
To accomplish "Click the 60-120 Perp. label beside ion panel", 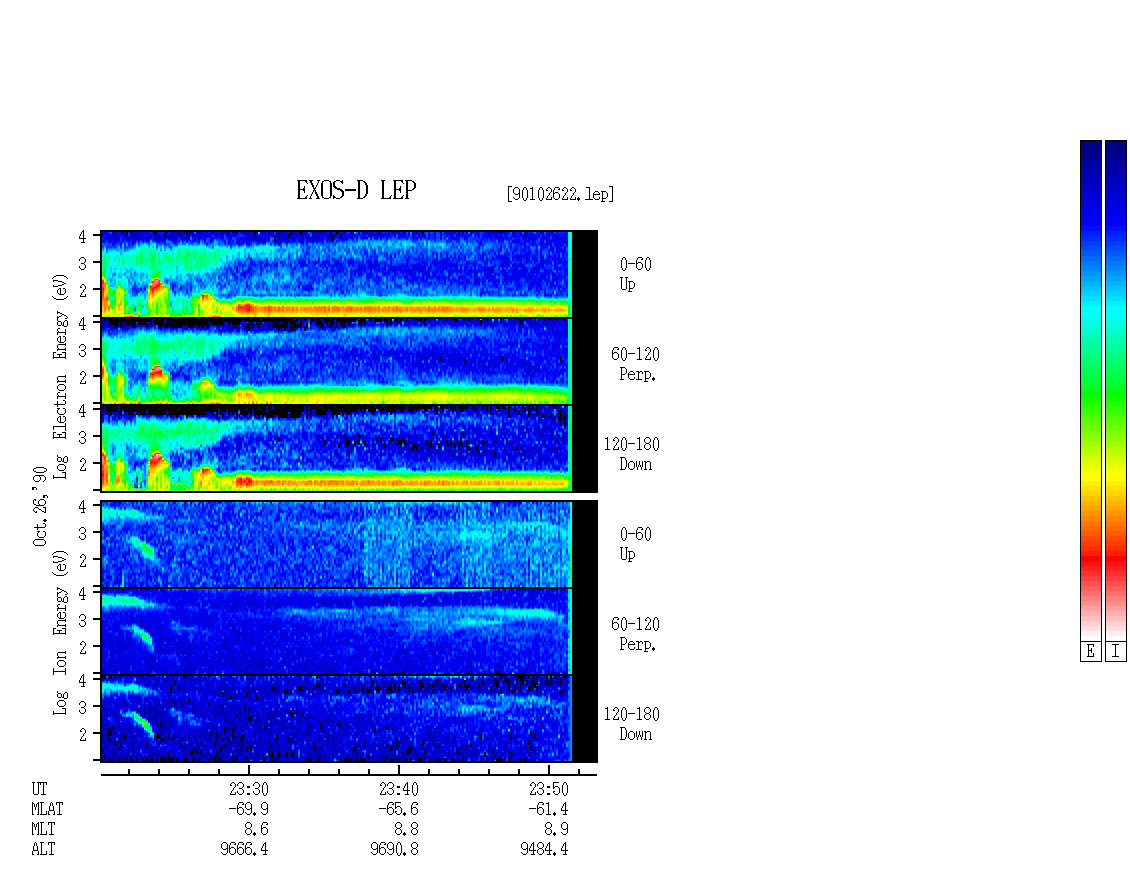I will [x=635, y=634].
